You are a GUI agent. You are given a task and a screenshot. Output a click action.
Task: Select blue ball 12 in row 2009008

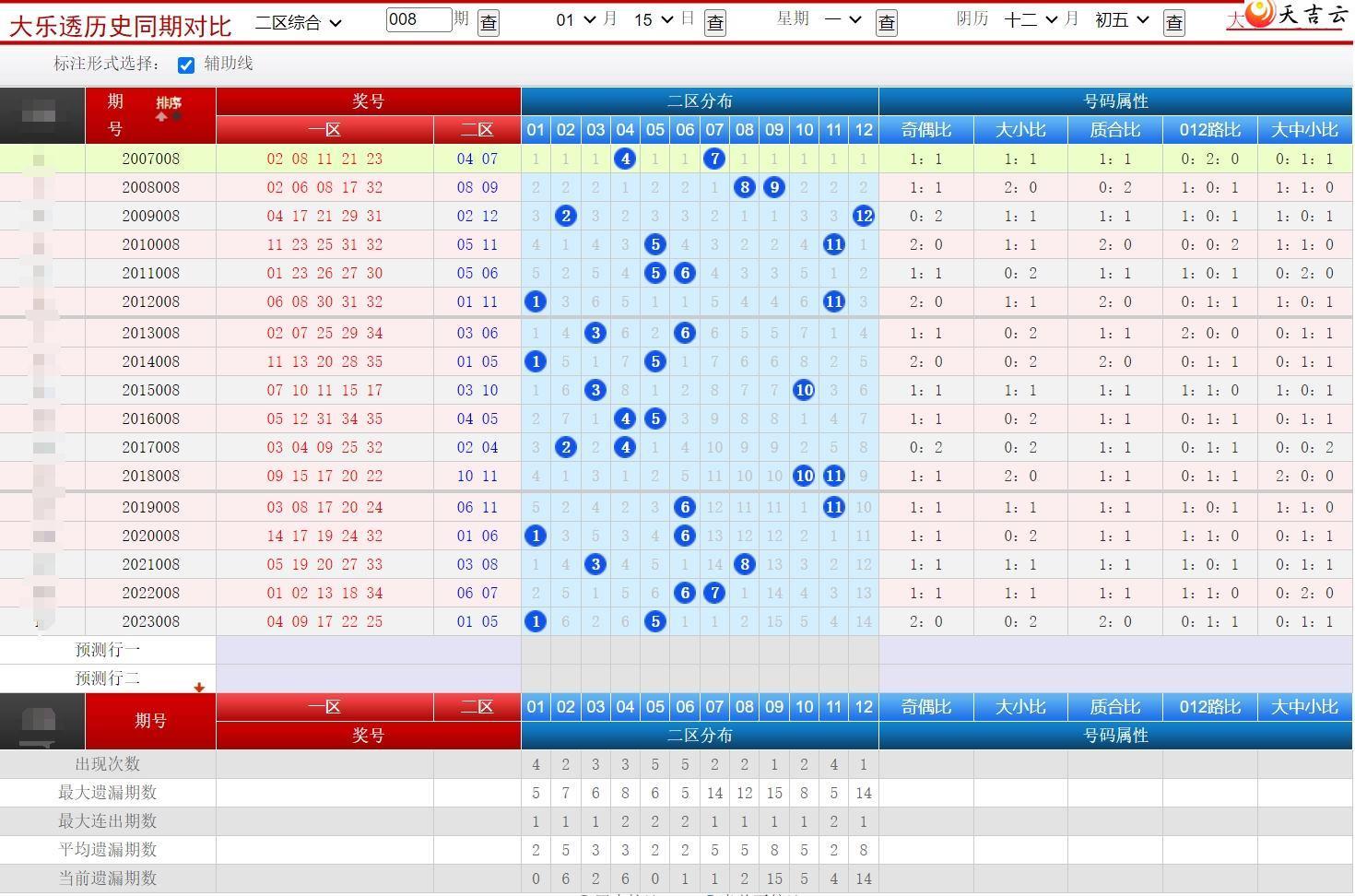click(x=864, y=216)
